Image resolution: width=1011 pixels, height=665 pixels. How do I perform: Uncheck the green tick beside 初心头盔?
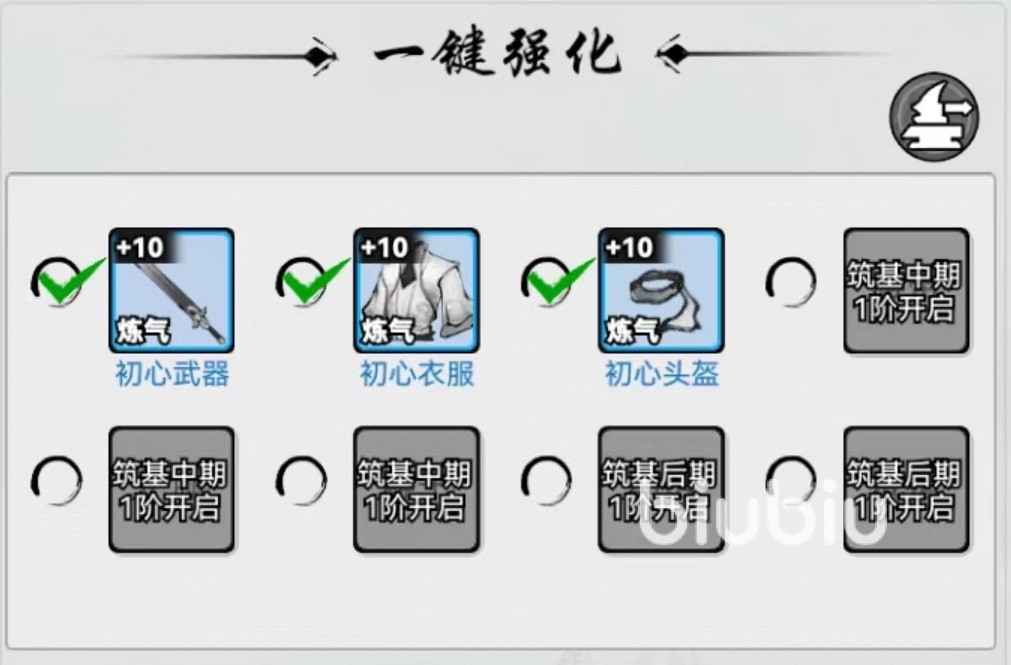coord(555,281)
